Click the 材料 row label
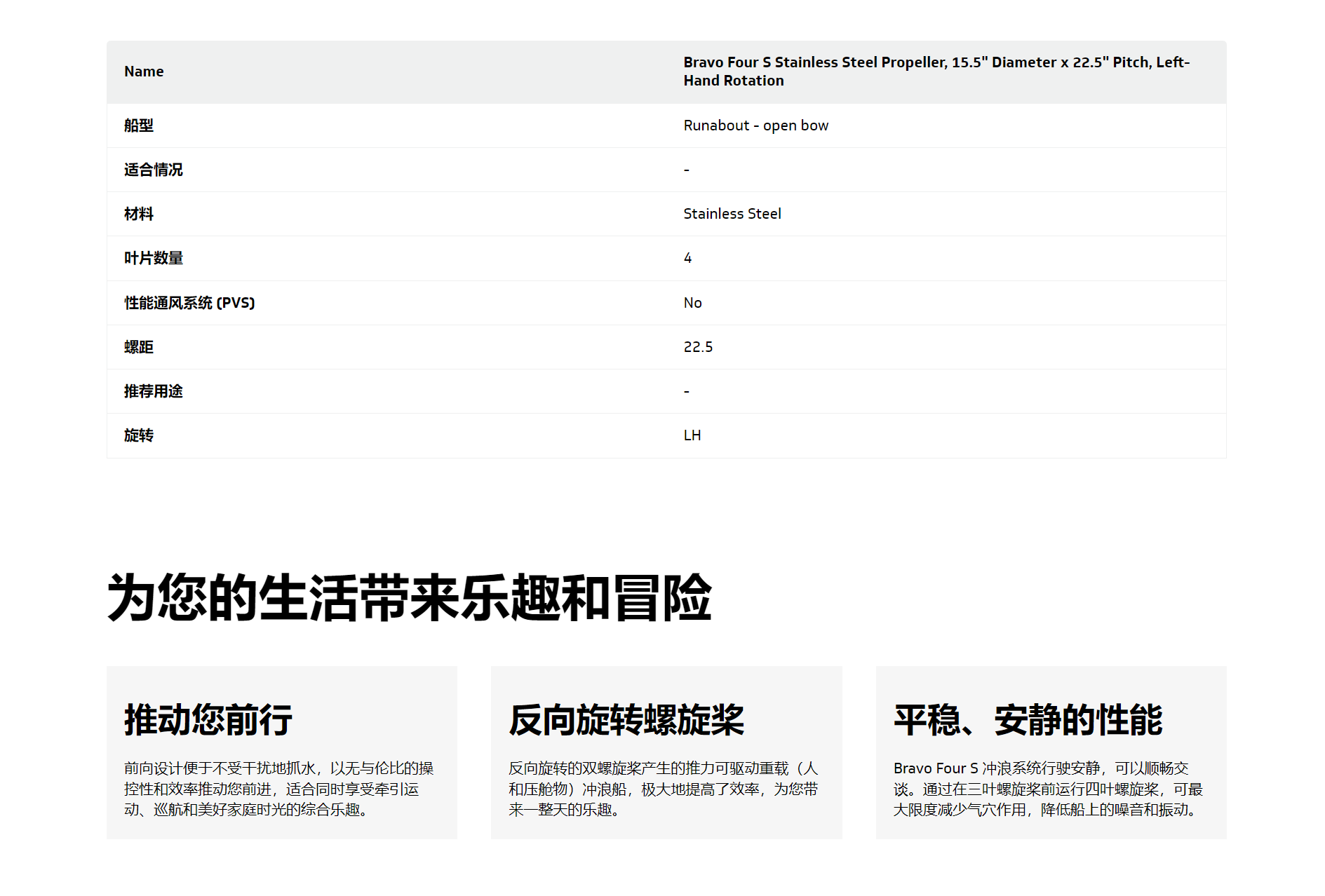1325x896 pixels. (139, 214)
